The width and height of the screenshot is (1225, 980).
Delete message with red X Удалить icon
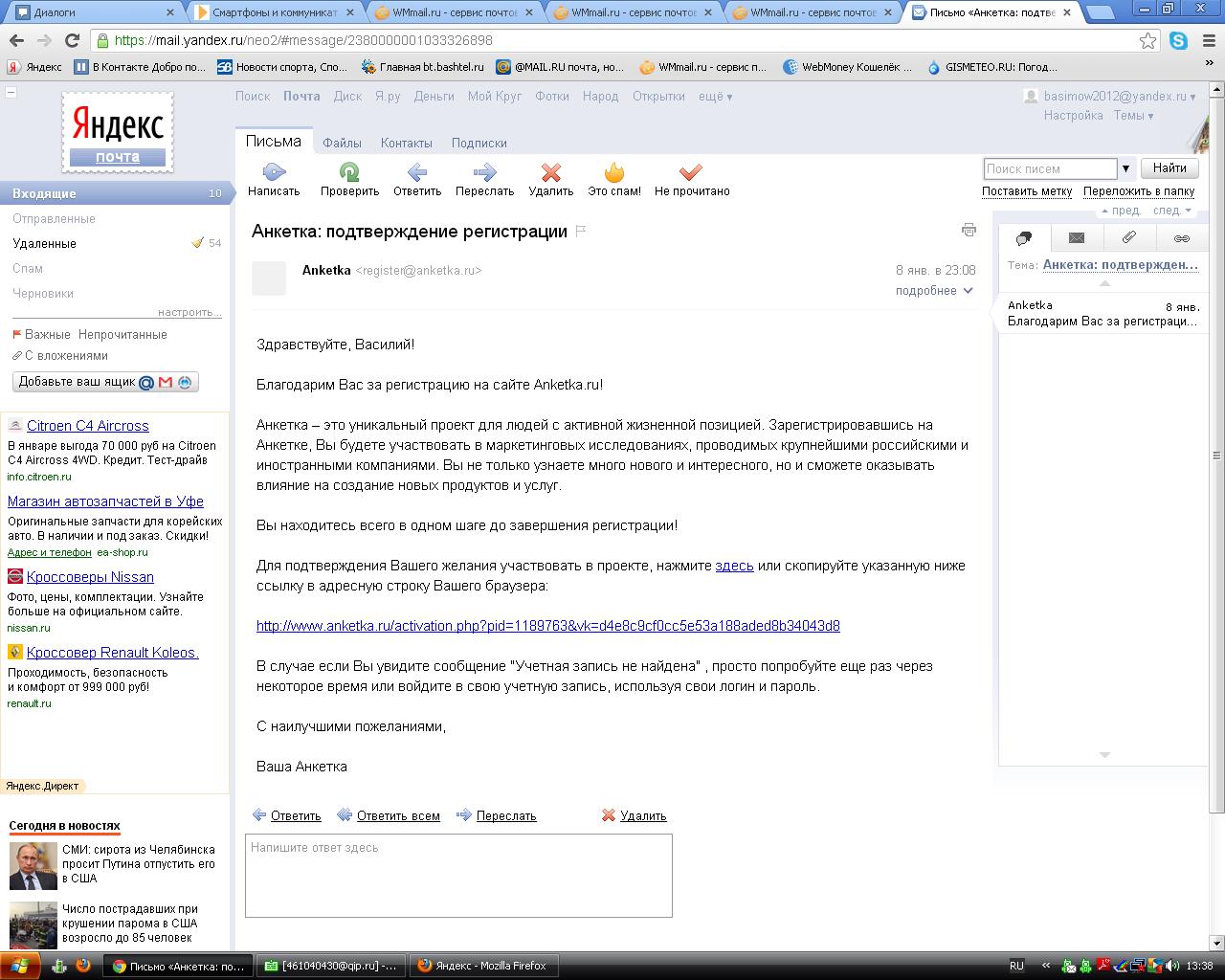[x=551, y=172]
